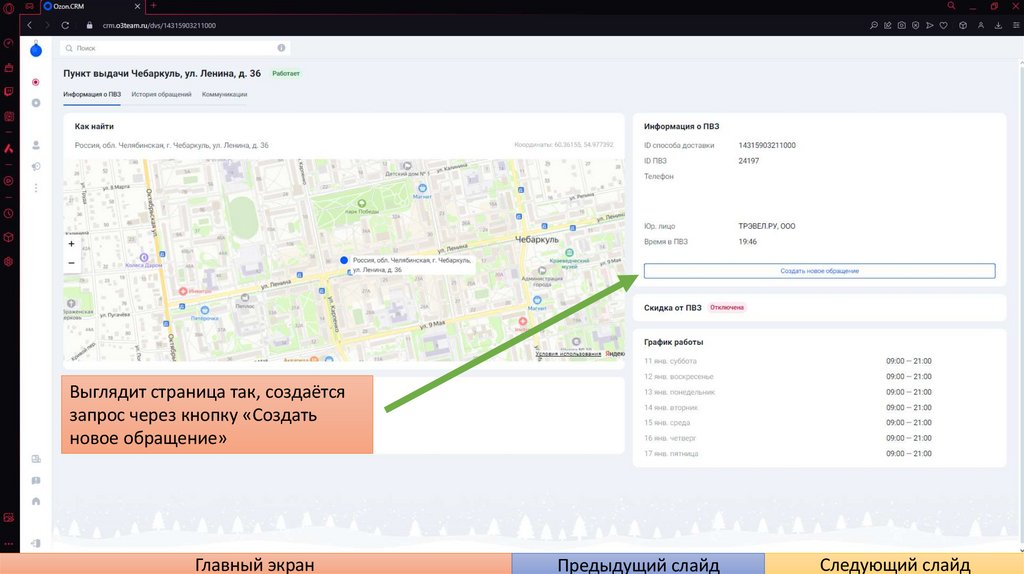Select the Ozon.CRM browser tab
Screen dimensions: 1024x574
coord(91,6)
